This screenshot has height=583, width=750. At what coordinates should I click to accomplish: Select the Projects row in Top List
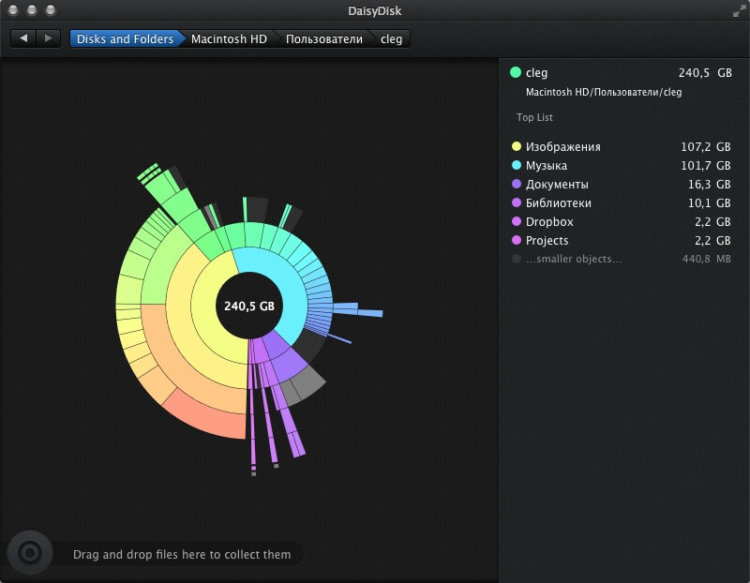[621, 240]
